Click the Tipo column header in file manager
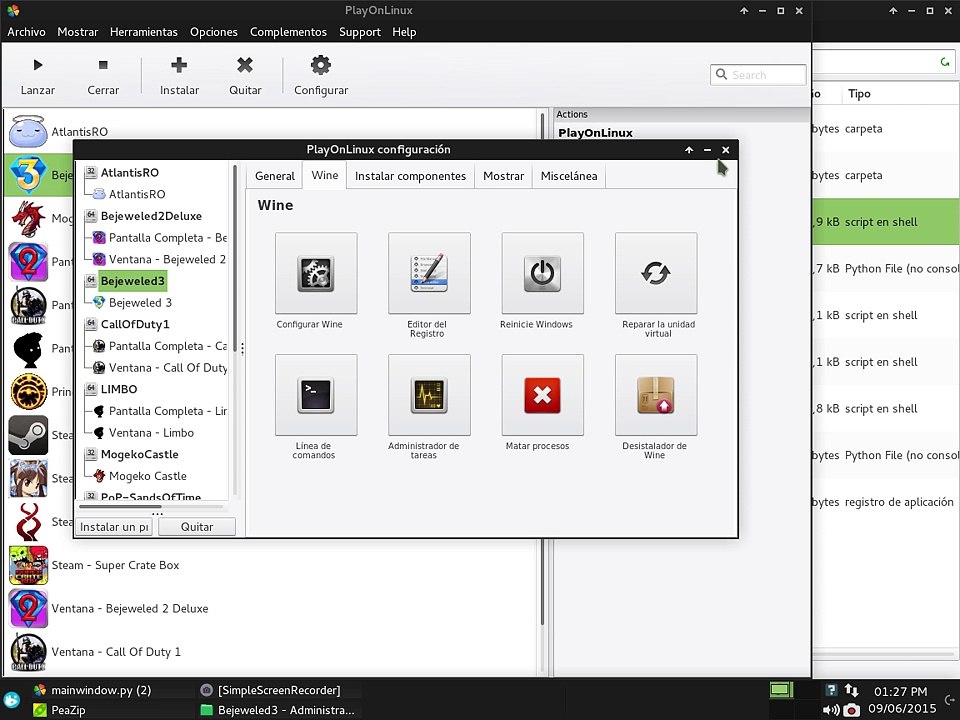Screen dimensions: 960x720 [859, 94]
